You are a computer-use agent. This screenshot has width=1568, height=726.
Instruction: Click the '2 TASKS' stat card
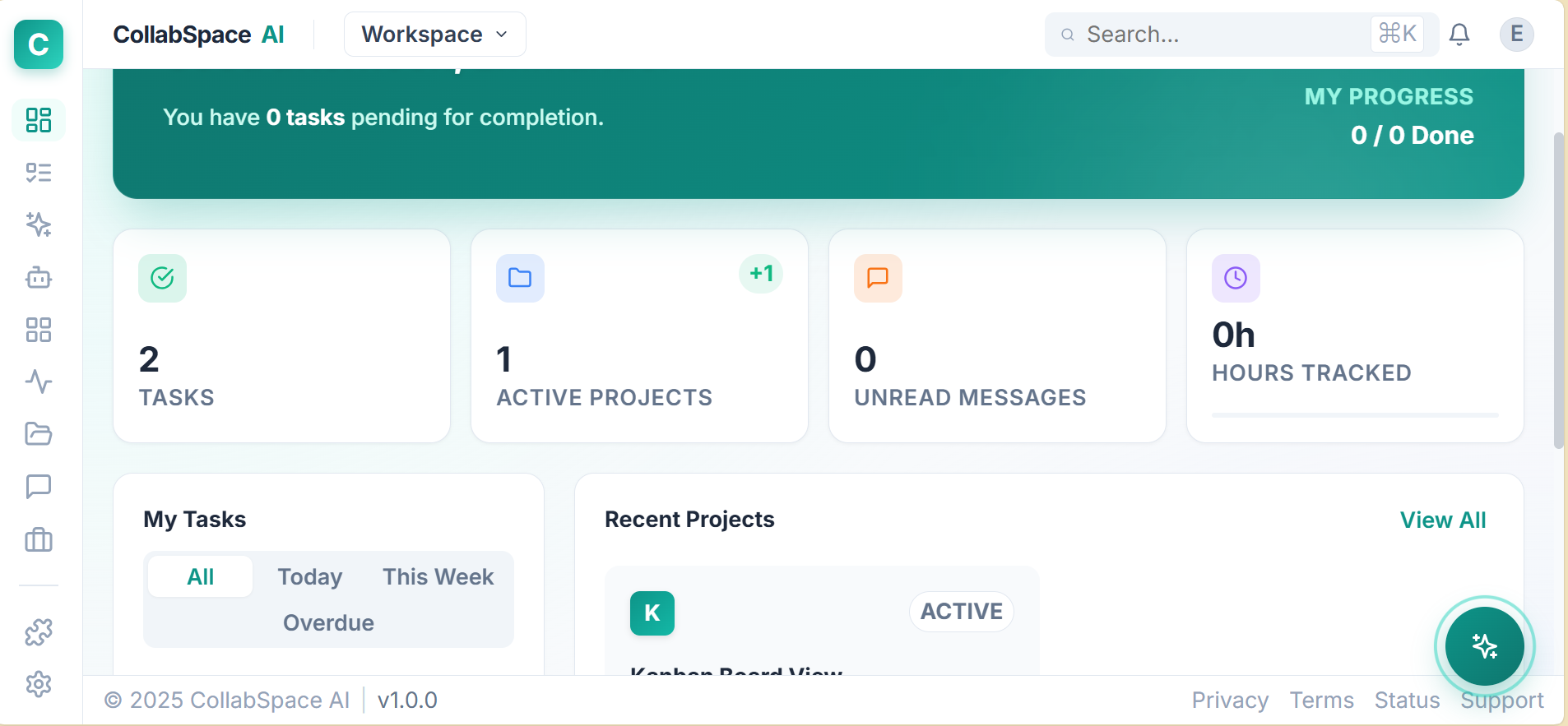coord(281,335)
